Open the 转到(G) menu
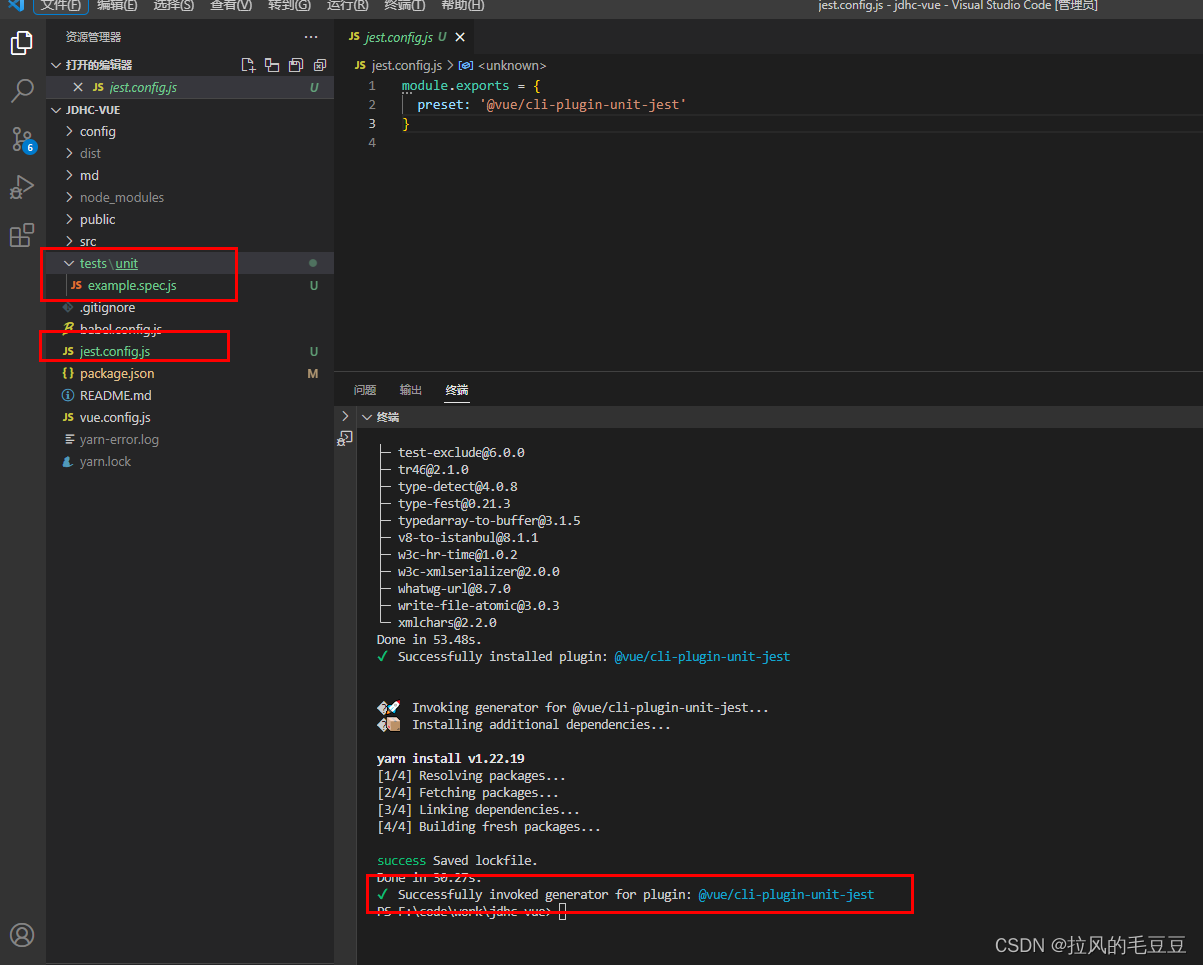 289,6
